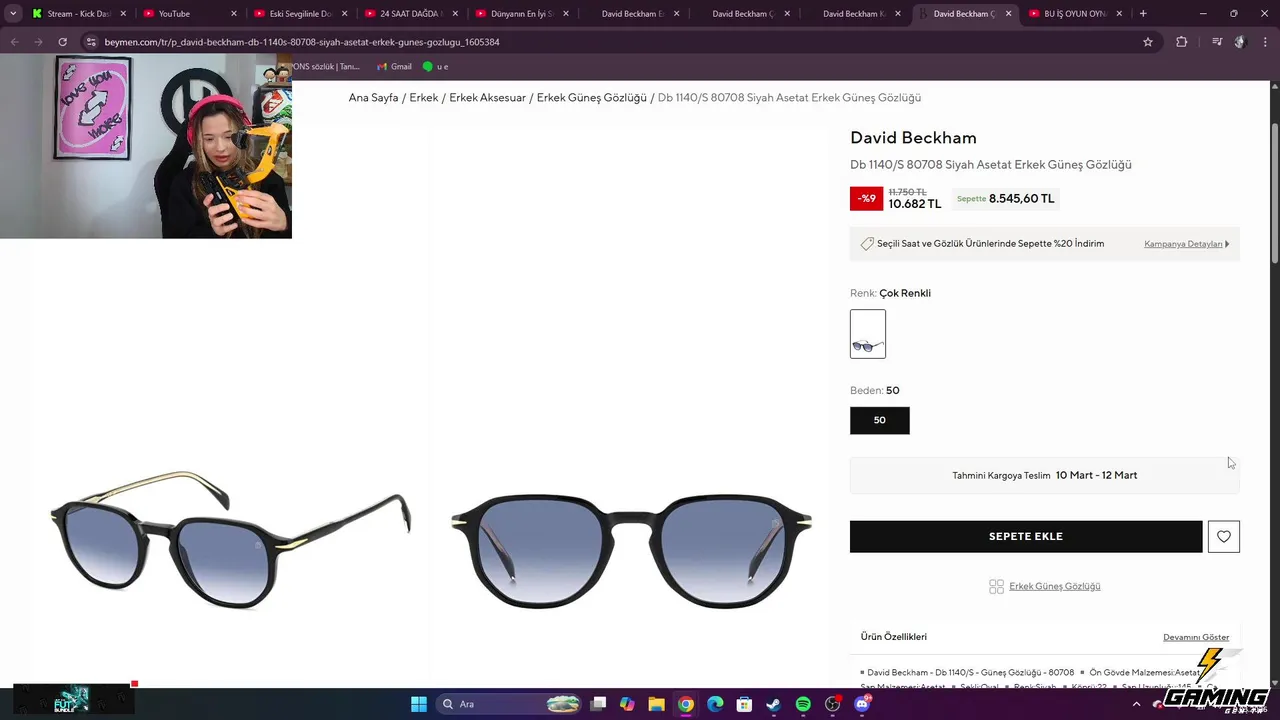Open Erkek Güneş Gözlüğü breadcrumb link

[592, 98]
